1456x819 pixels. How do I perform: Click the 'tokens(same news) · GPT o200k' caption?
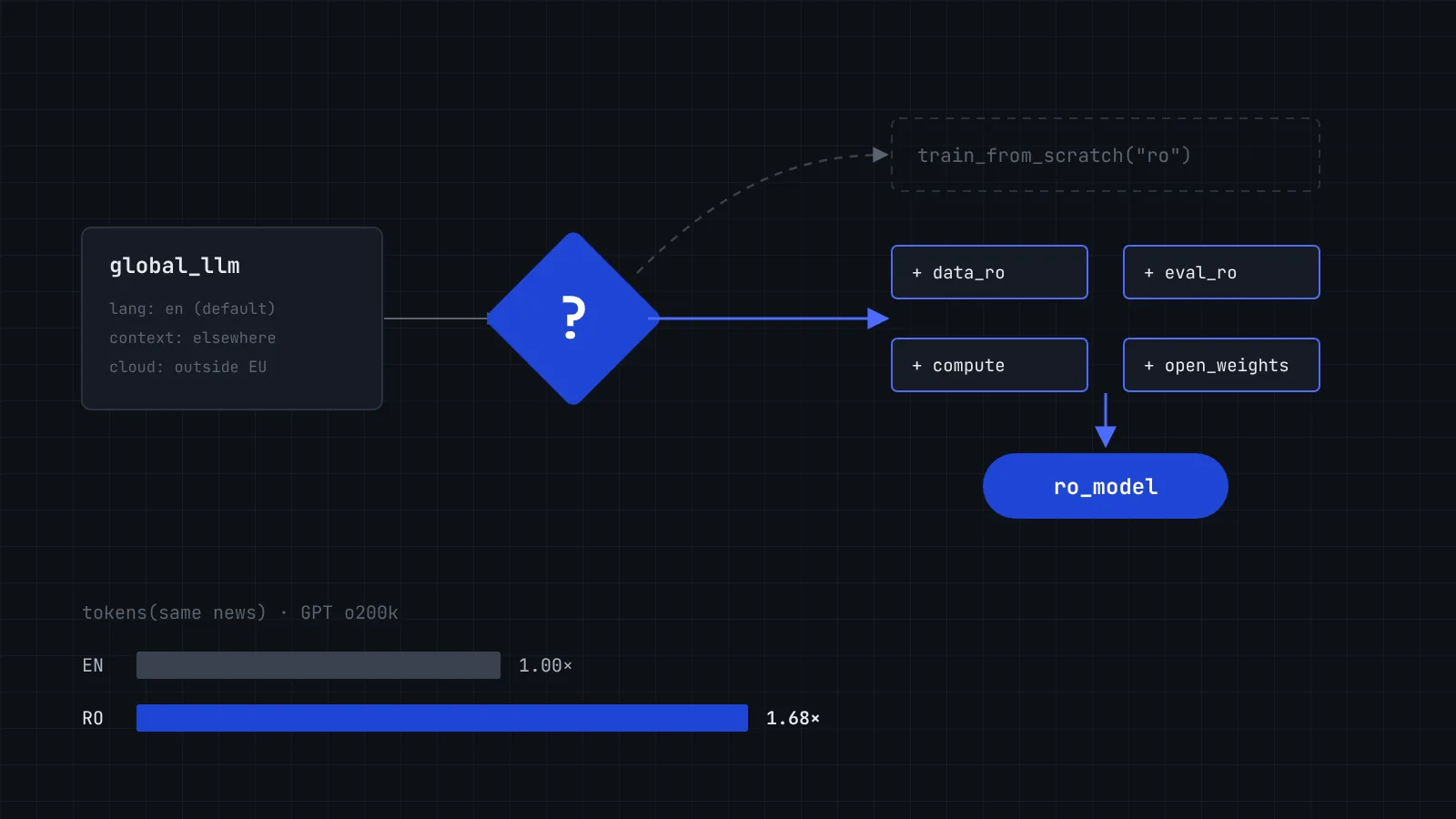pos(240,612)
